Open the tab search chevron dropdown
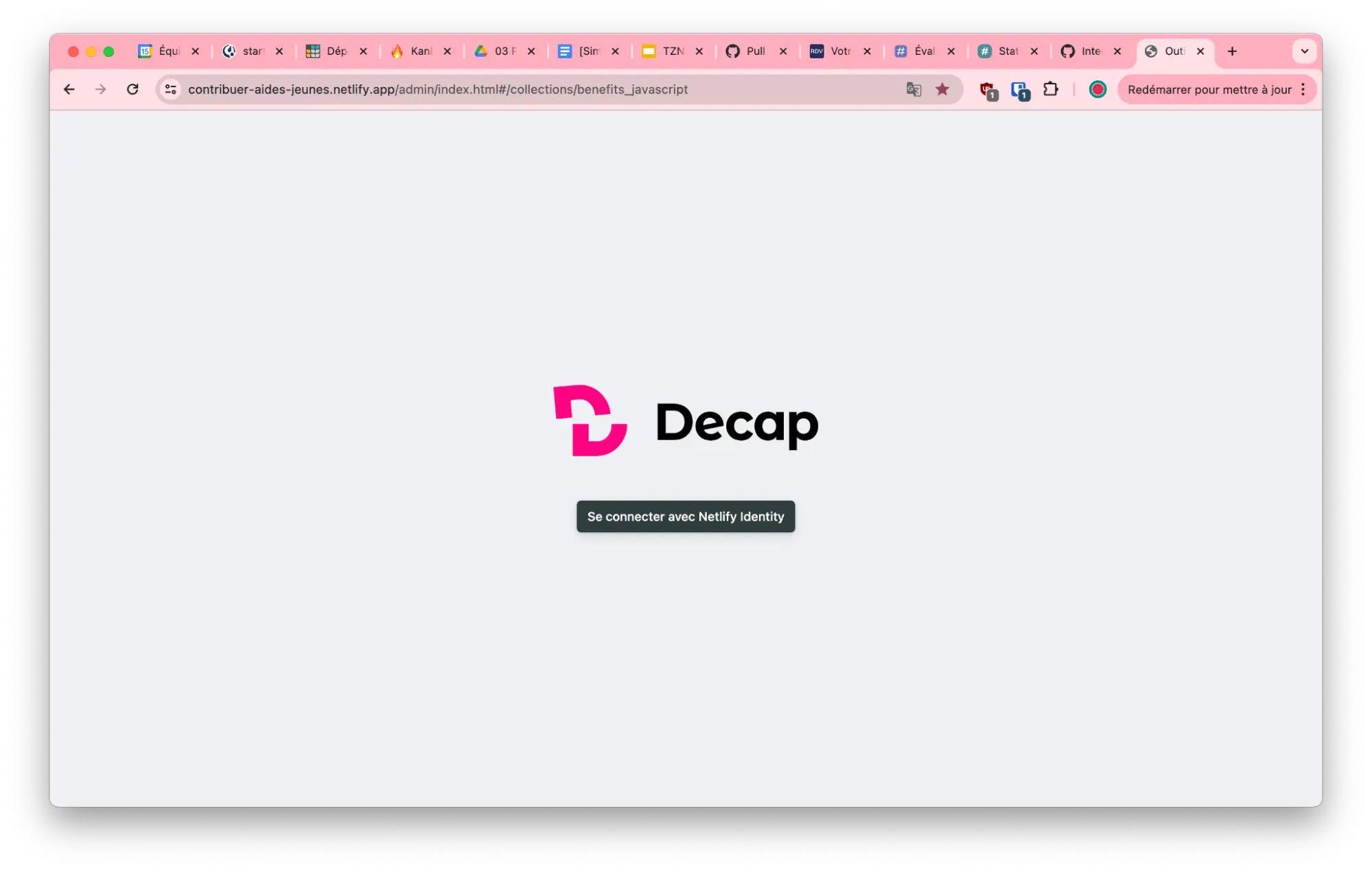This screenshot has height=872, width=1372. [1303, 51]
